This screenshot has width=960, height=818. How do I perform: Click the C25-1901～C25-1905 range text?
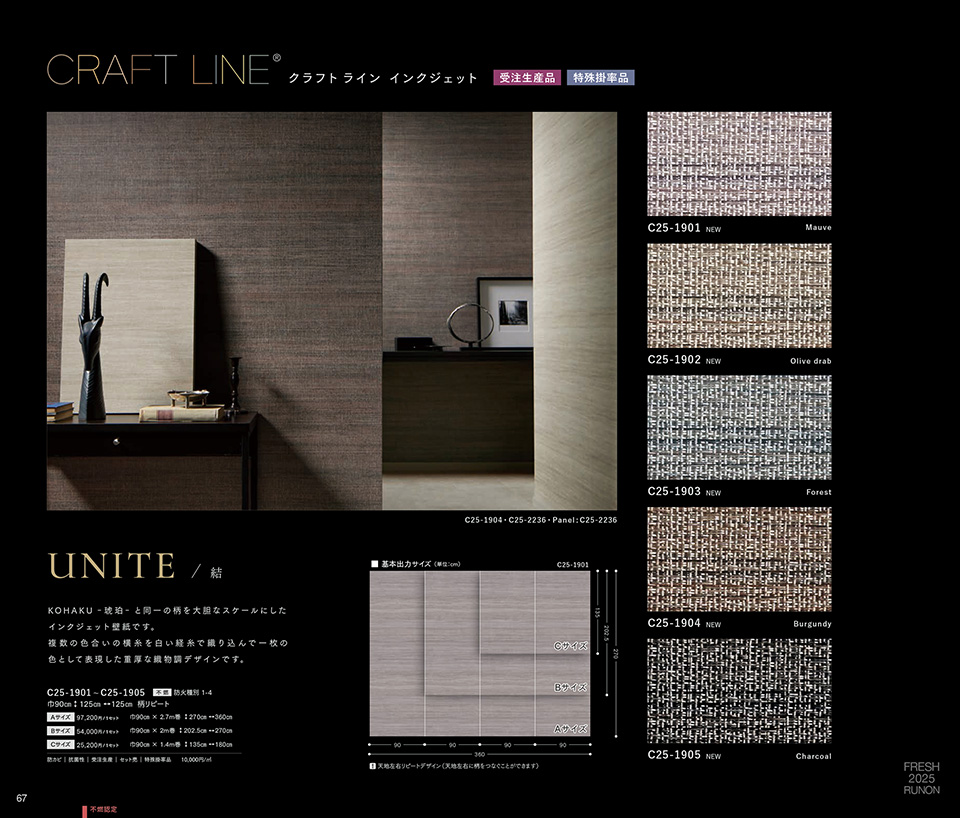(x=96, y=692)
